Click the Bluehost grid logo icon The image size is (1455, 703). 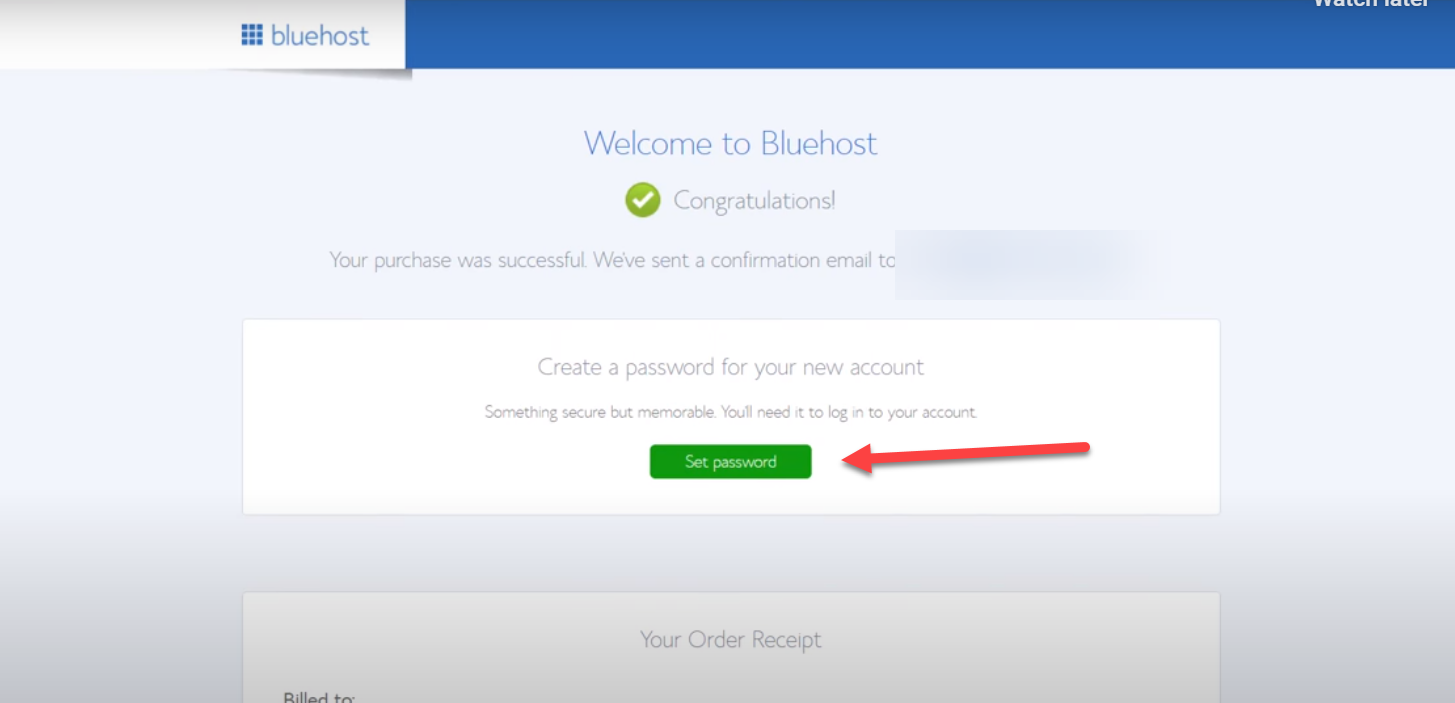(251, 36)
